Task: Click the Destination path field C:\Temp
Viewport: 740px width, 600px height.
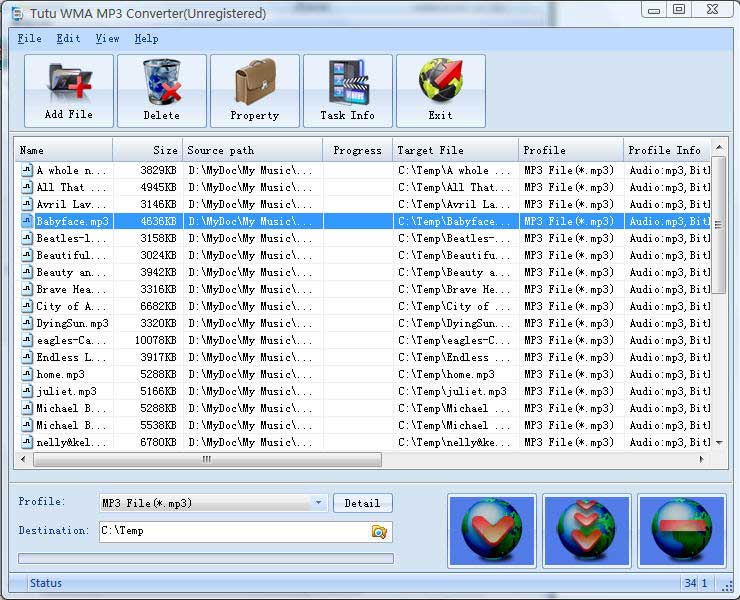Action: 245,532
